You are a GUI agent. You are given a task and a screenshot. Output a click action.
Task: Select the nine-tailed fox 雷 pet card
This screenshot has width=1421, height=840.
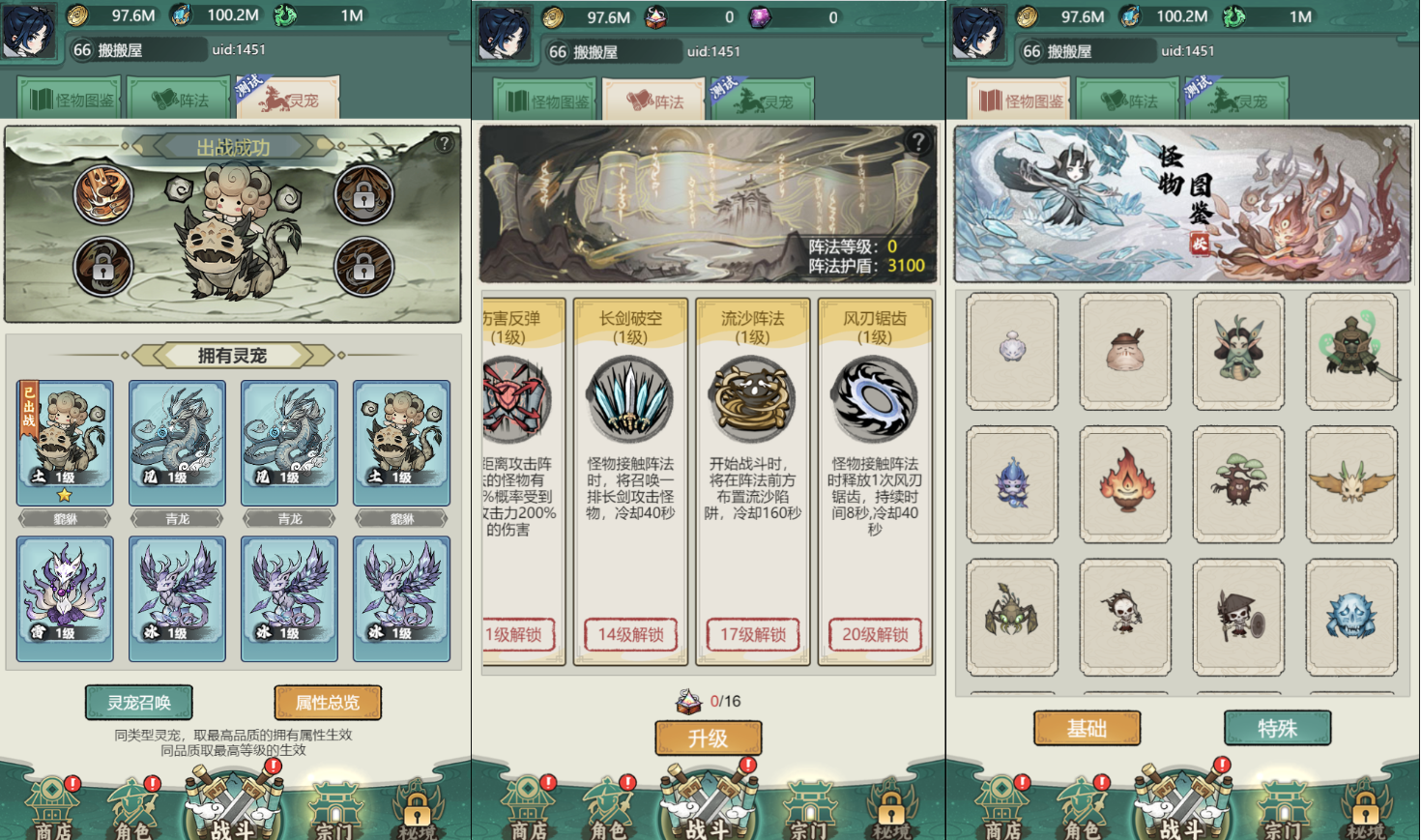[65, 598]
